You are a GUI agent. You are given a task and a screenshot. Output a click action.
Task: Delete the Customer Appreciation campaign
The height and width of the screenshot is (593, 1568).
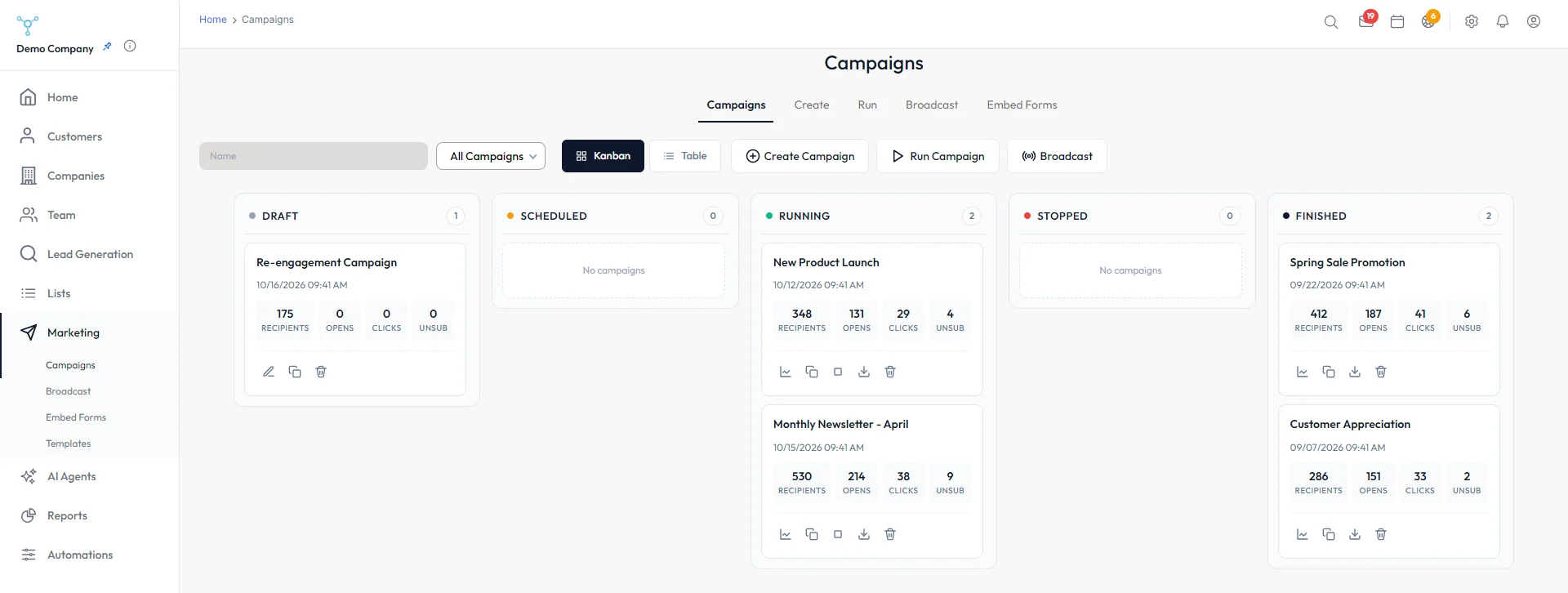[x=1381, y=534]
